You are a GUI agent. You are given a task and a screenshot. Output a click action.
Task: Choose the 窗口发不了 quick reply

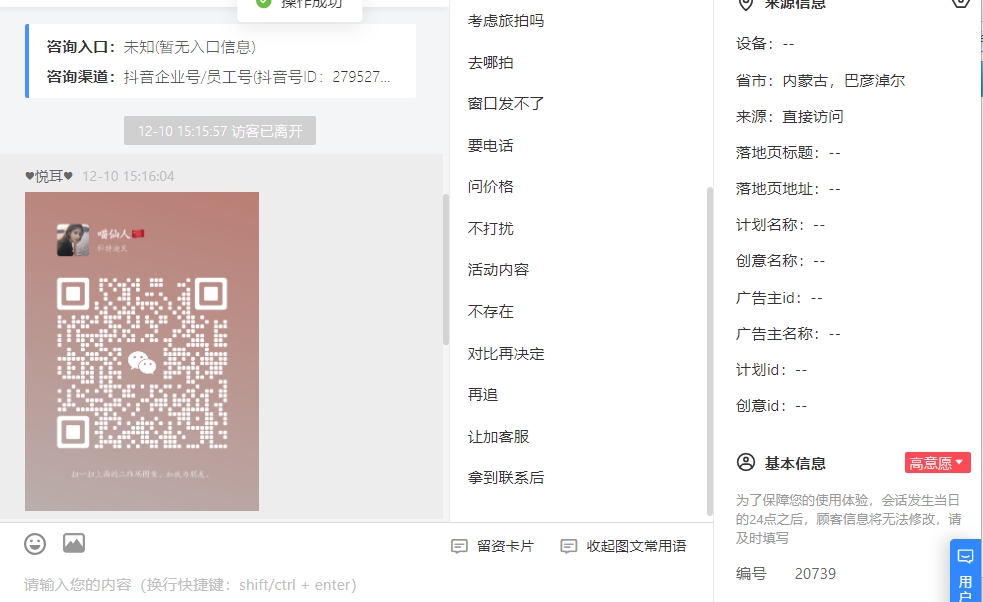point(506,103)
